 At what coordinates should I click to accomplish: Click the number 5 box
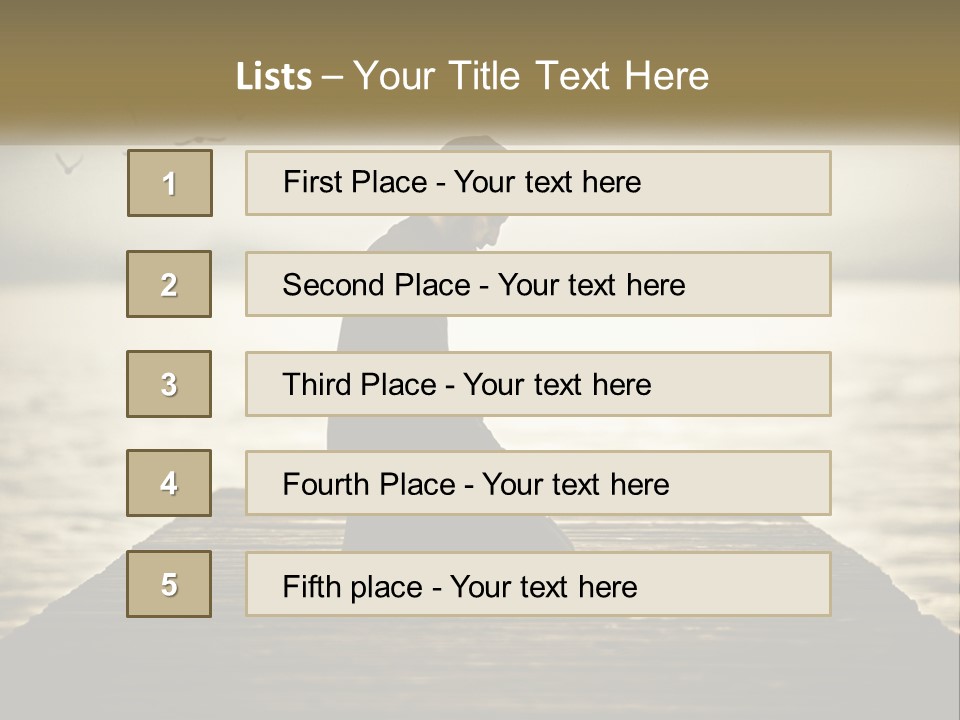[169, 584]
